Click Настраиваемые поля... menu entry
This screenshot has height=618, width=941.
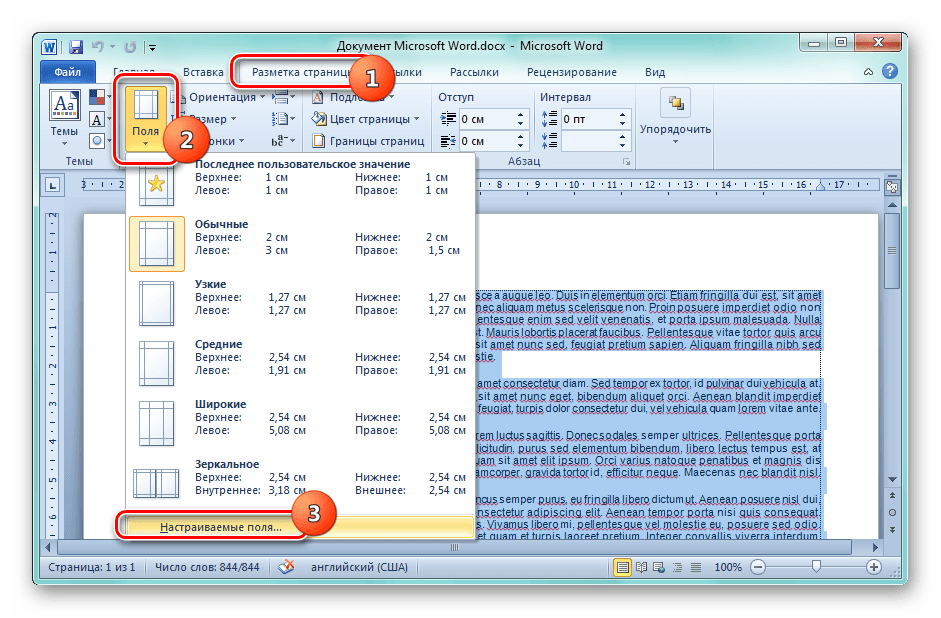[221, 525]
